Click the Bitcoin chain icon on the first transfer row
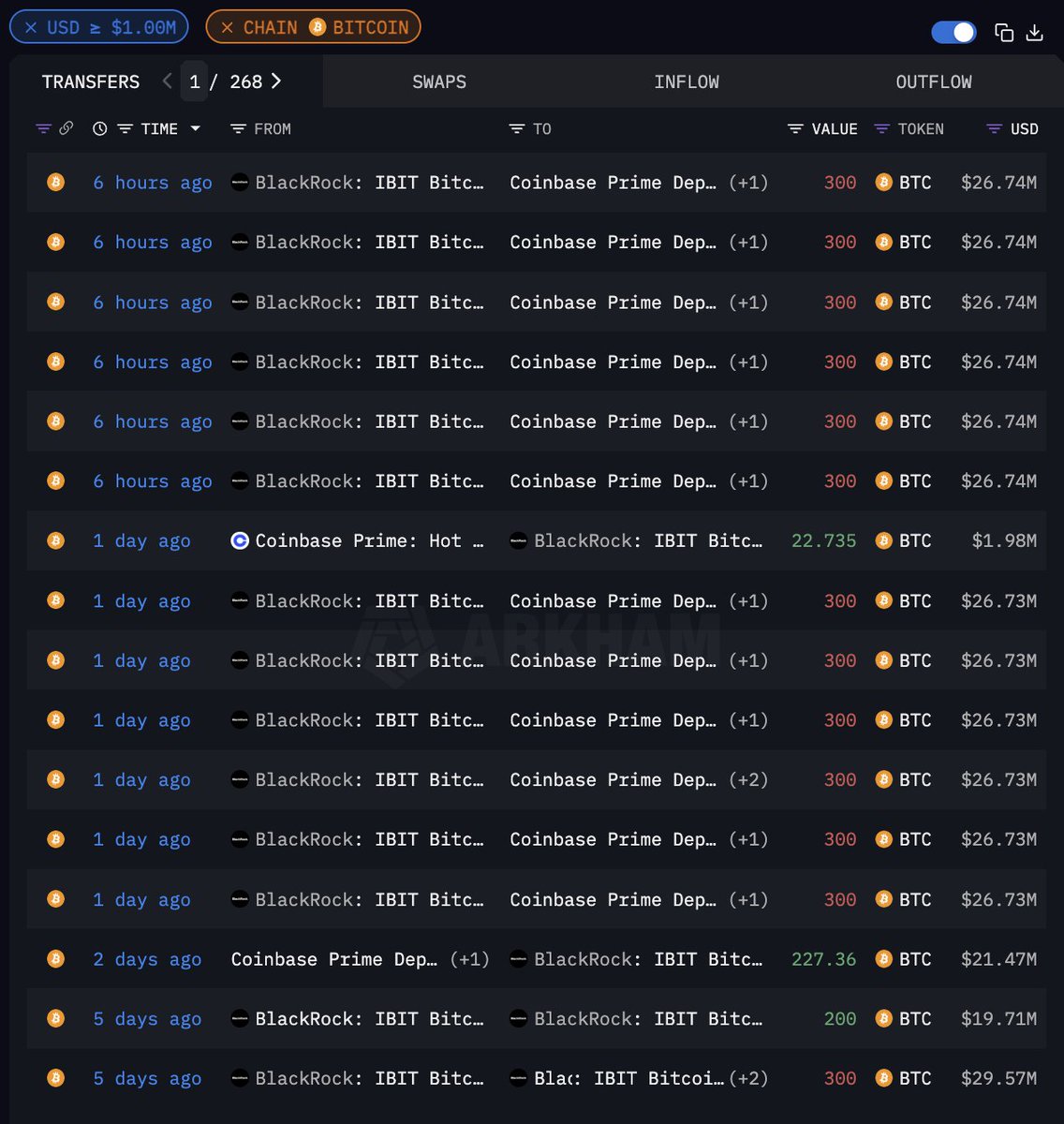The height and width of the screenshot is (1124, 1064). pos(55,183)
